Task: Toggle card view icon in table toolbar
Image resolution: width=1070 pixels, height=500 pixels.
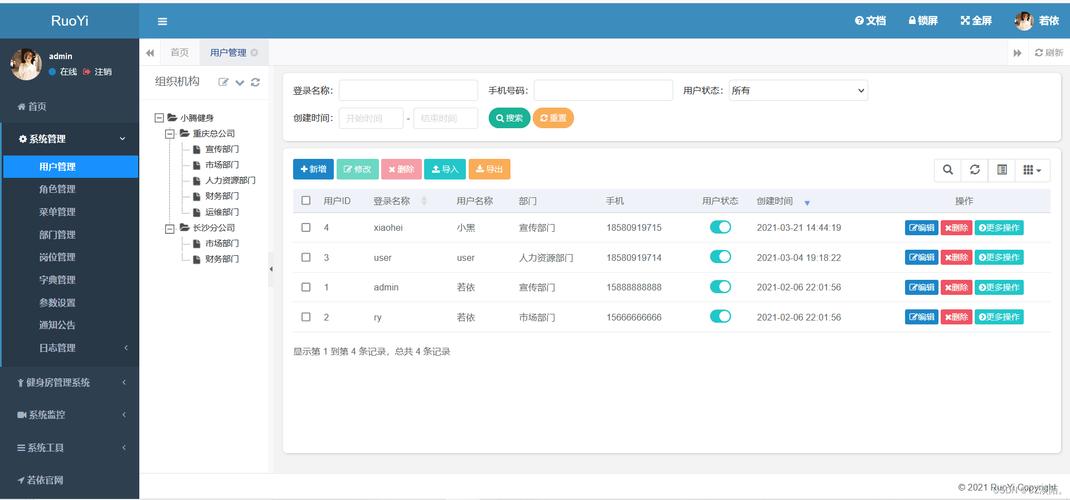Action: pyautogui.click(x=1002, y=170)
